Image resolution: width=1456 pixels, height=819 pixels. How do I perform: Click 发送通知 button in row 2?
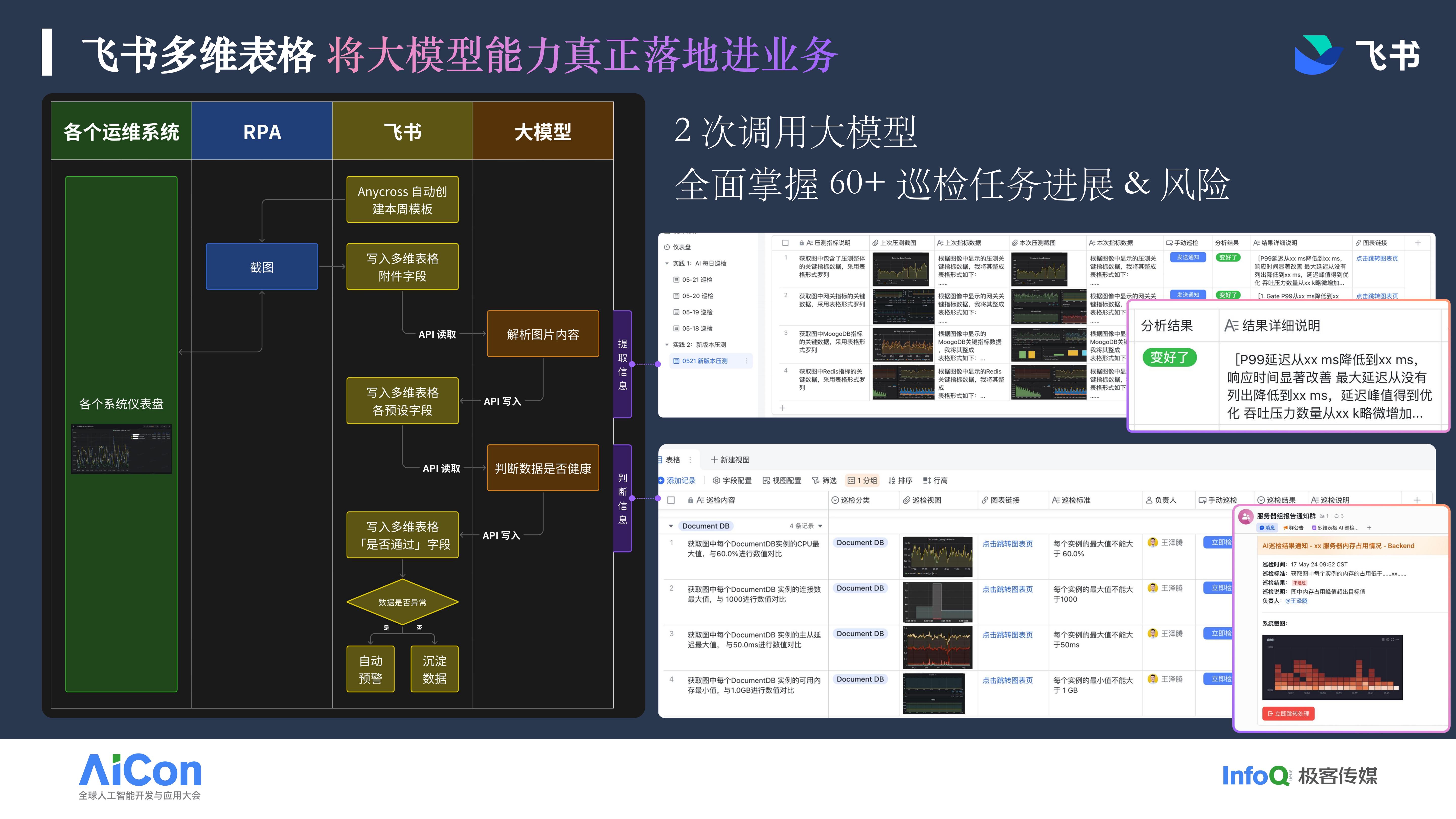1188,295
